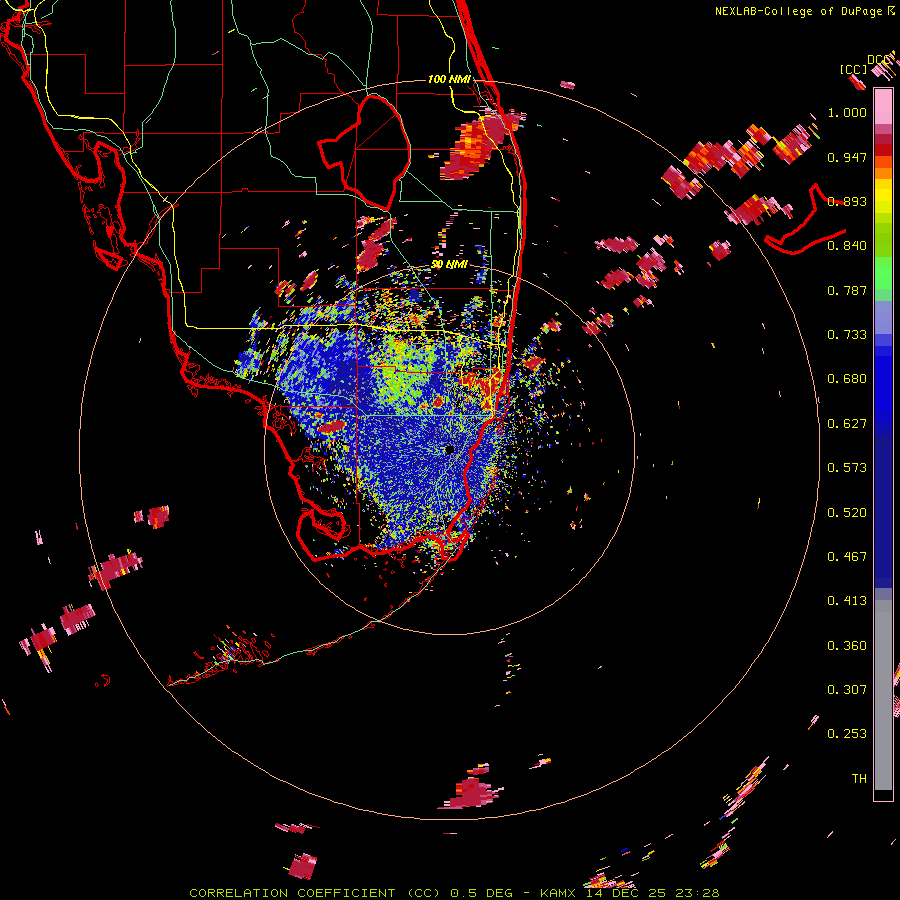Click the CORRELATION COEFFICIENT product title

click(315, 893)
